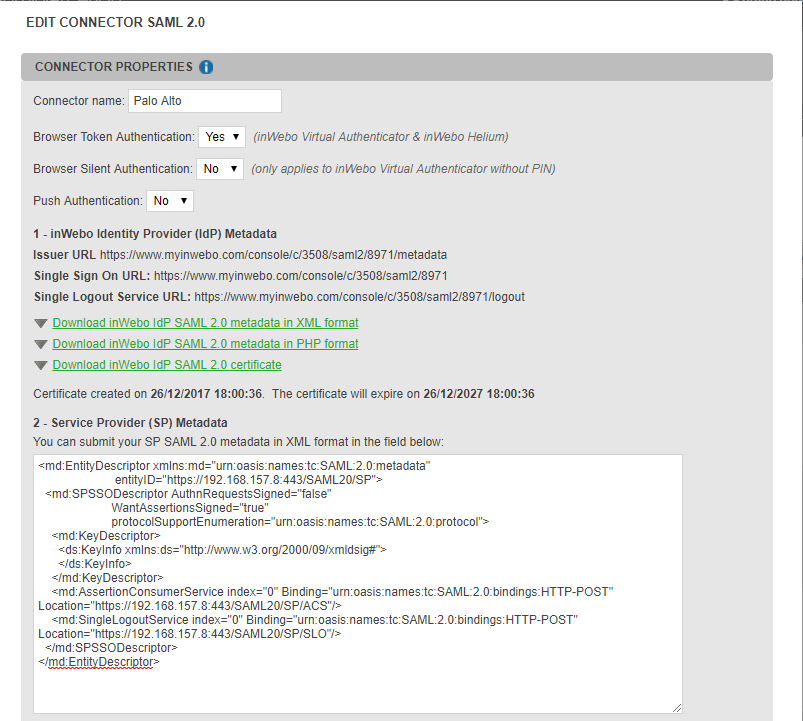Click the Single Sign On URL value
The width and height of the screenshot is (803, 721).
[x=300, y=276]
